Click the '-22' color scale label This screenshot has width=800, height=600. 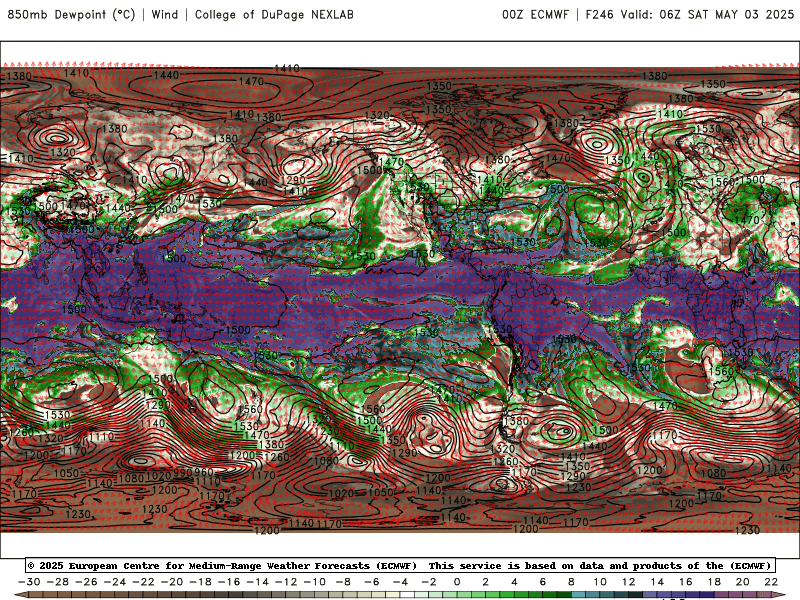pyautogui.click(x=143, y=582)
